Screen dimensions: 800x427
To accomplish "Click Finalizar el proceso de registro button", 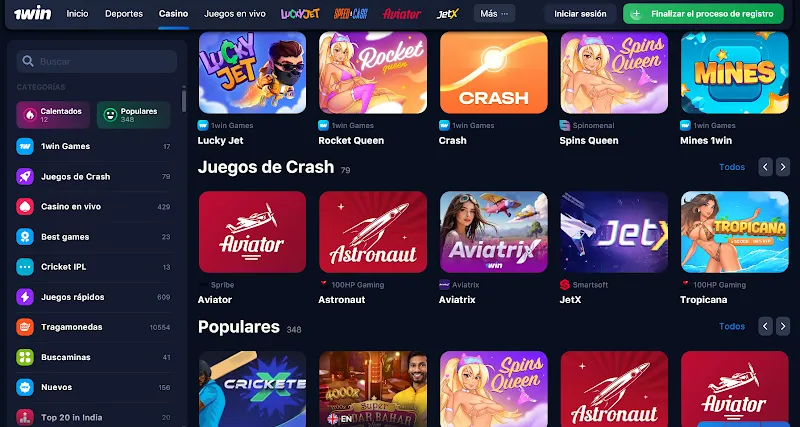I will click(704, 14).
